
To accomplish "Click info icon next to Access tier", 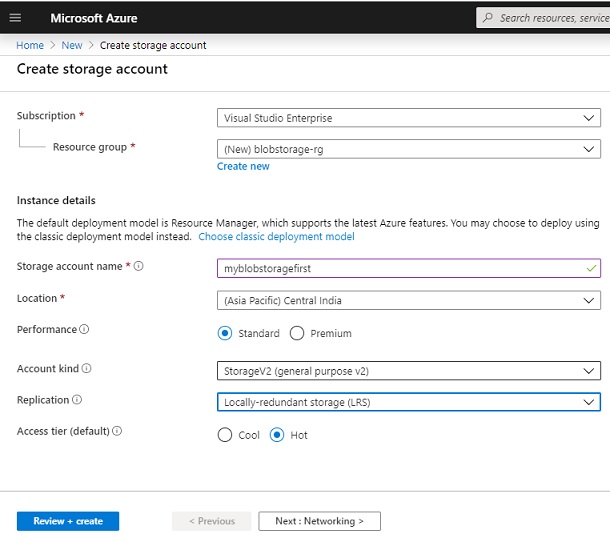I will [117, 431].
